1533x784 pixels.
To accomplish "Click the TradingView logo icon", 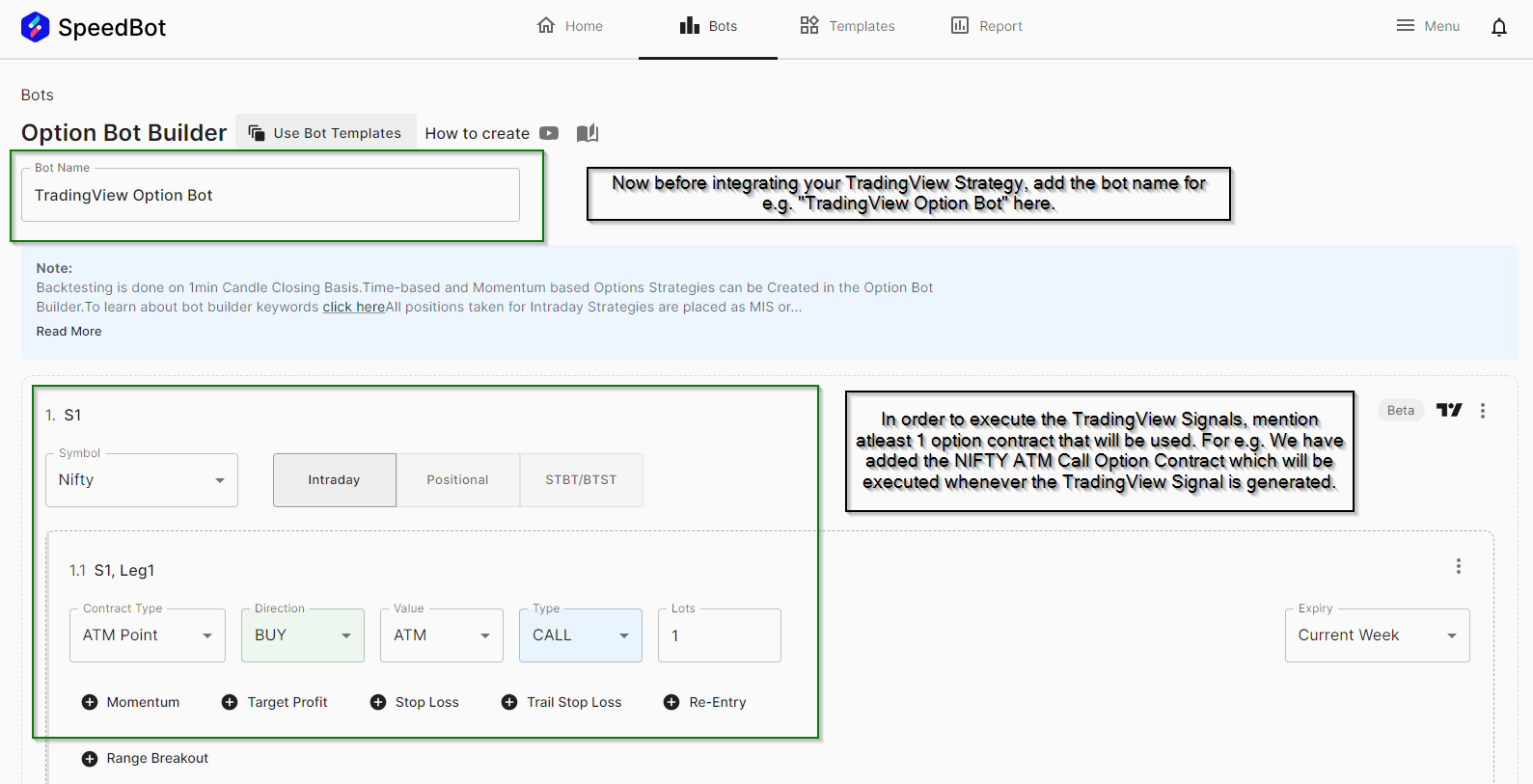I will click(1449, 410).
